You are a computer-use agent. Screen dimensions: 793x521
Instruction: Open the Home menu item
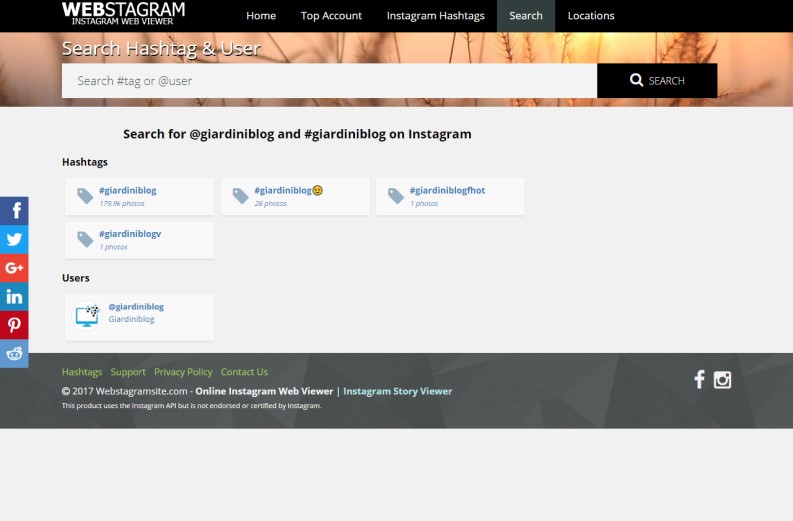(261, 16)
